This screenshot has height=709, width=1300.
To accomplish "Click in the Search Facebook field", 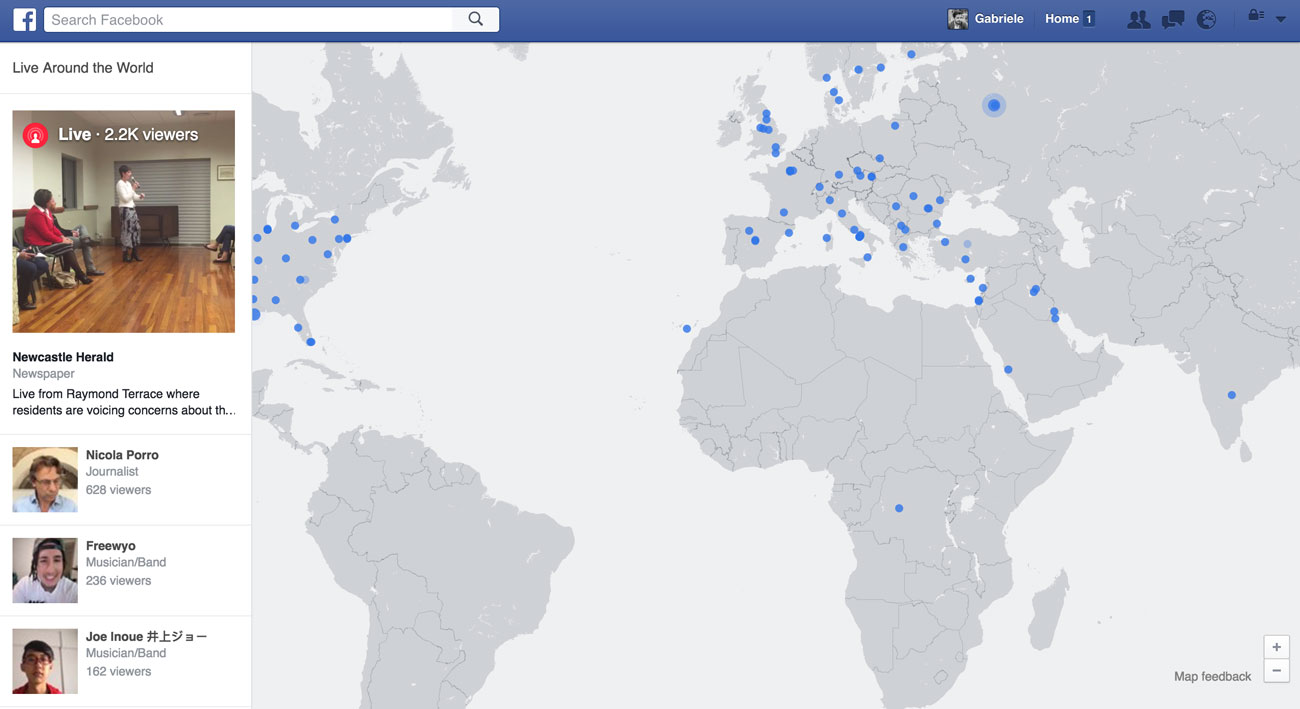I will 250,19.
